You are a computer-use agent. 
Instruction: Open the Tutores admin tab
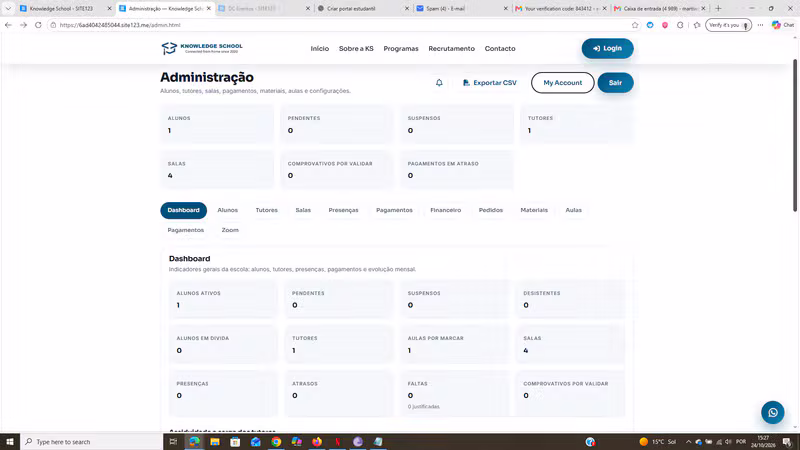click(x=267, y=210)
